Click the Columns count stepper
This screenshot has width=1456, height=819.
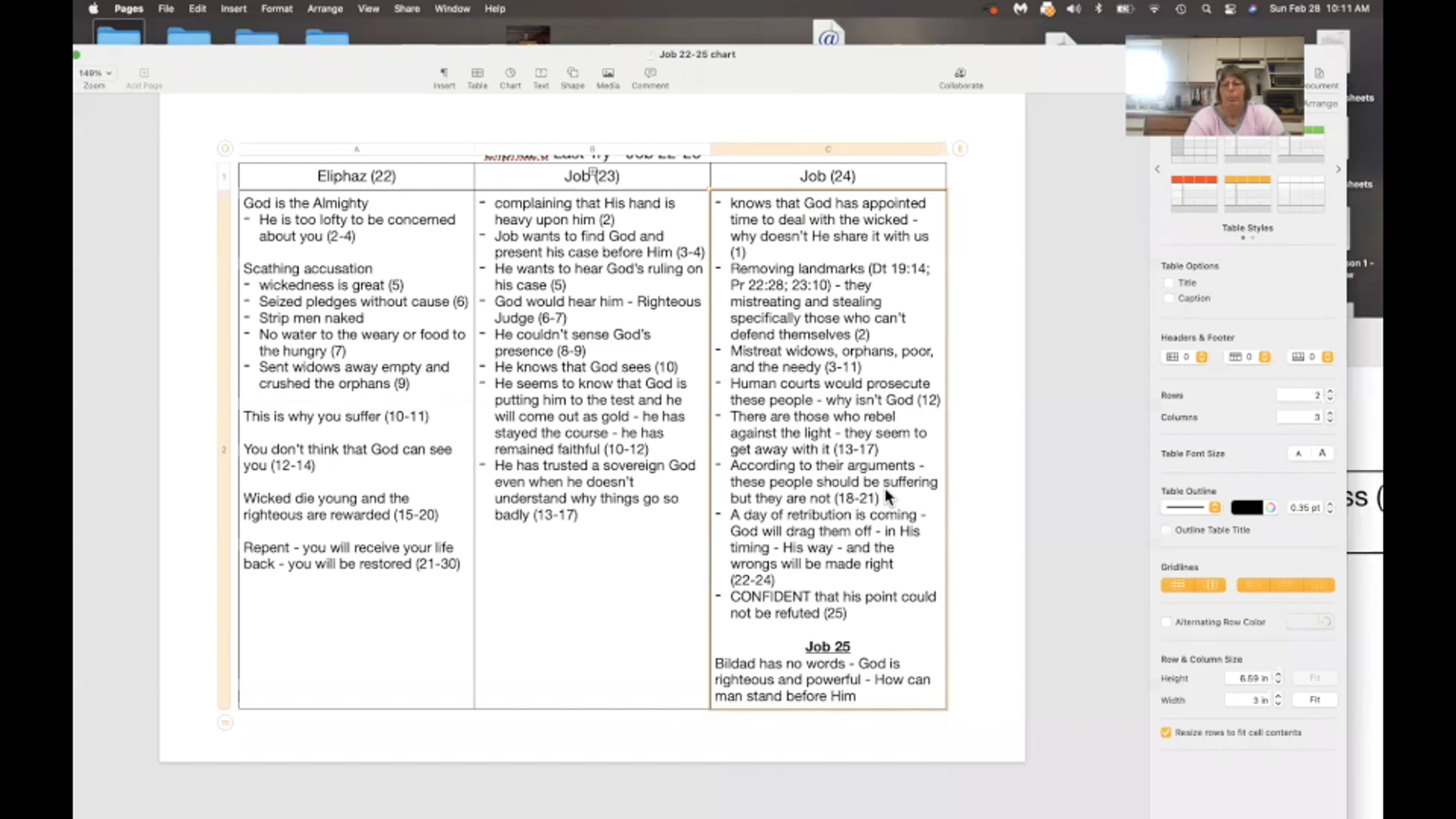point(1330,417)
